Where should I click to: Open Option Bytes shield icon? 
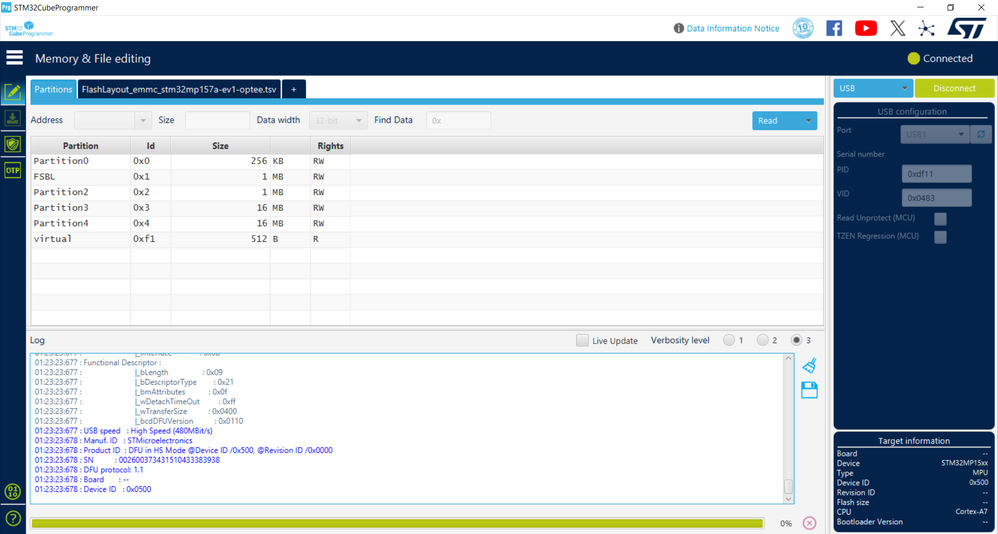click(x=13, y=144)
